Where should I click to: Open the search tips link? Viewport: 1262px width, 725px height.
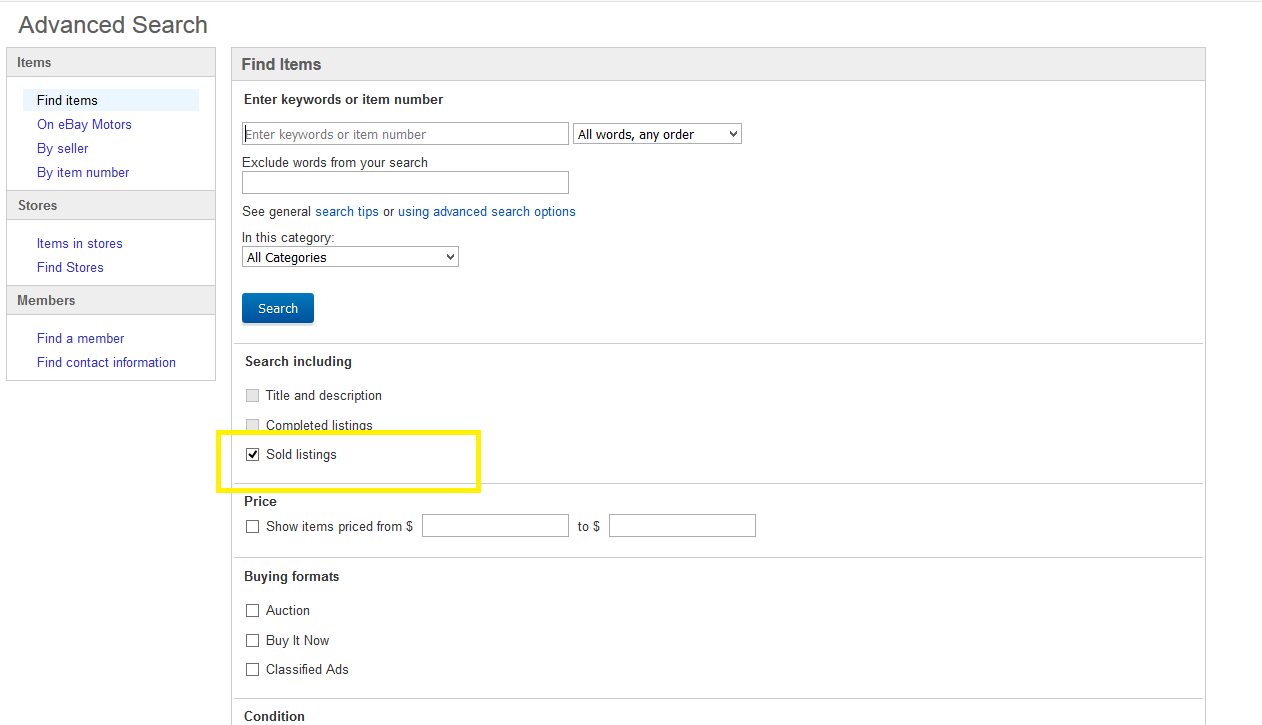point(347,212)
